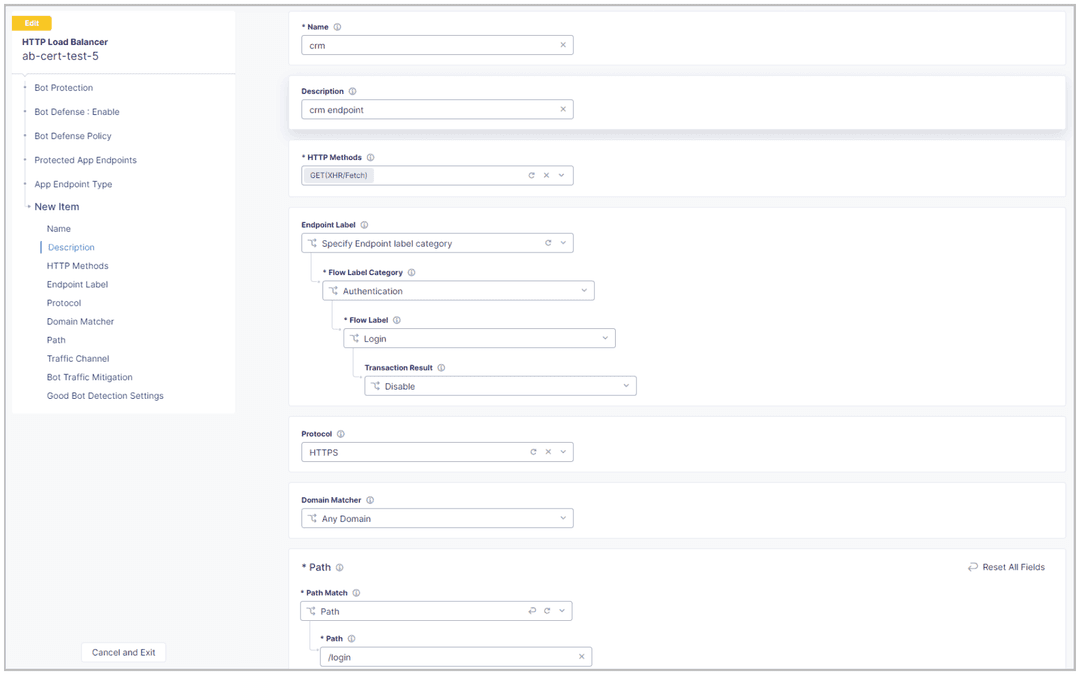
Task: Jump to Good Bot Detection Settings
Action: [105, 396]
